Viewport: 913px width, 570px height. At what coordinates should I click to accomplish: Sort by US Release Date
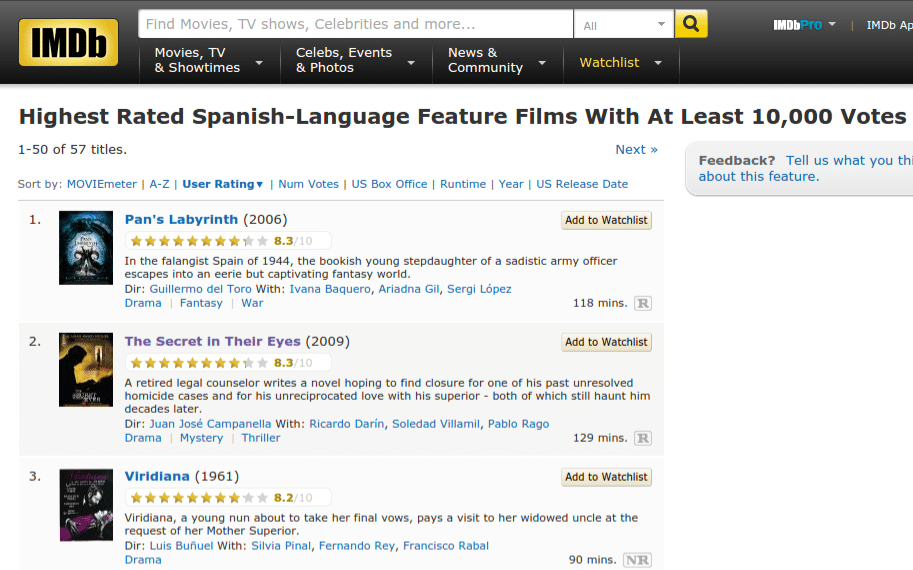[x=582, y=184]
